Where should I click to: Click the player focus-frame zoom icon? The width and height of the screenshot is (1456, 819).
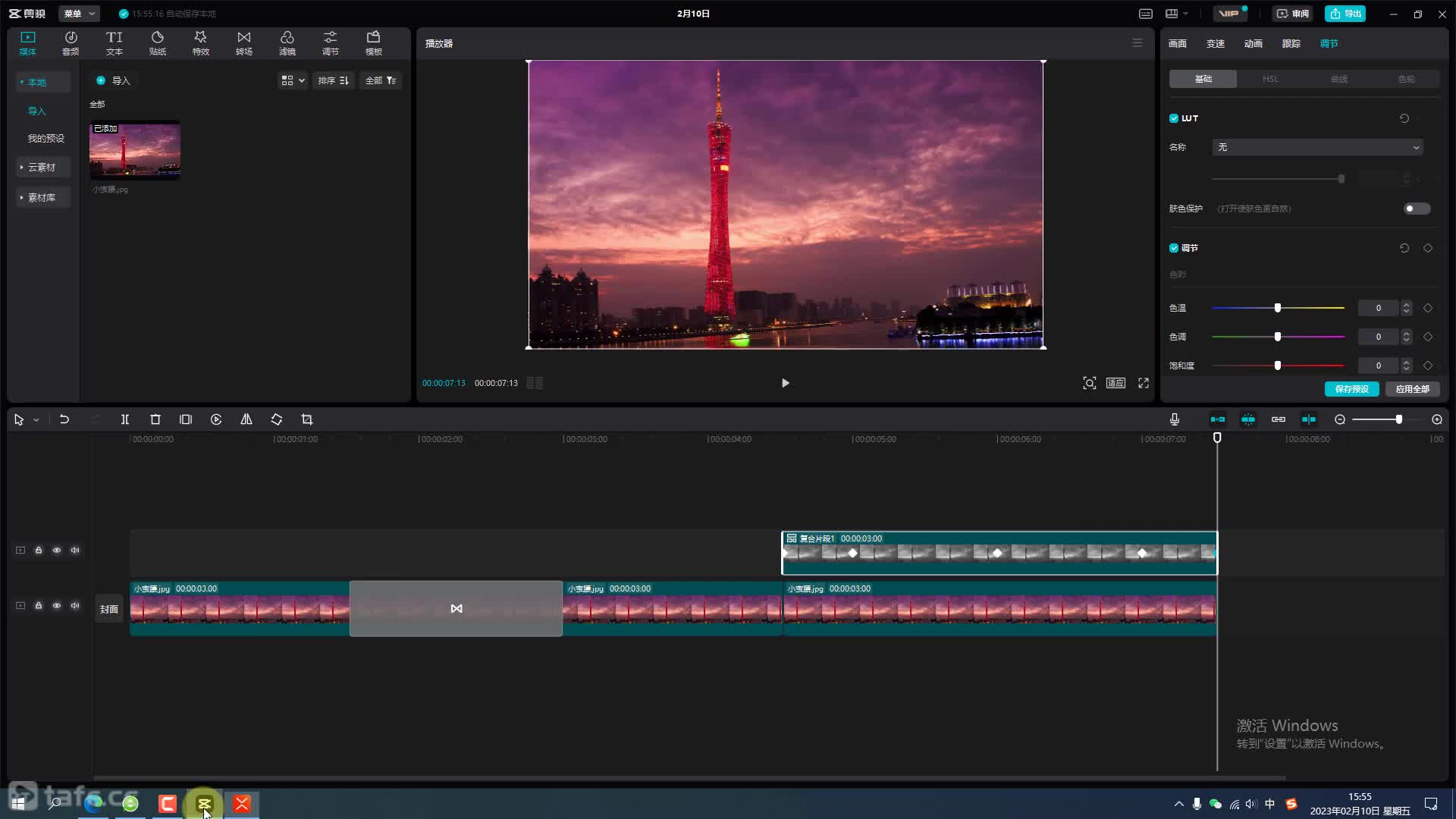(1090, 383)
